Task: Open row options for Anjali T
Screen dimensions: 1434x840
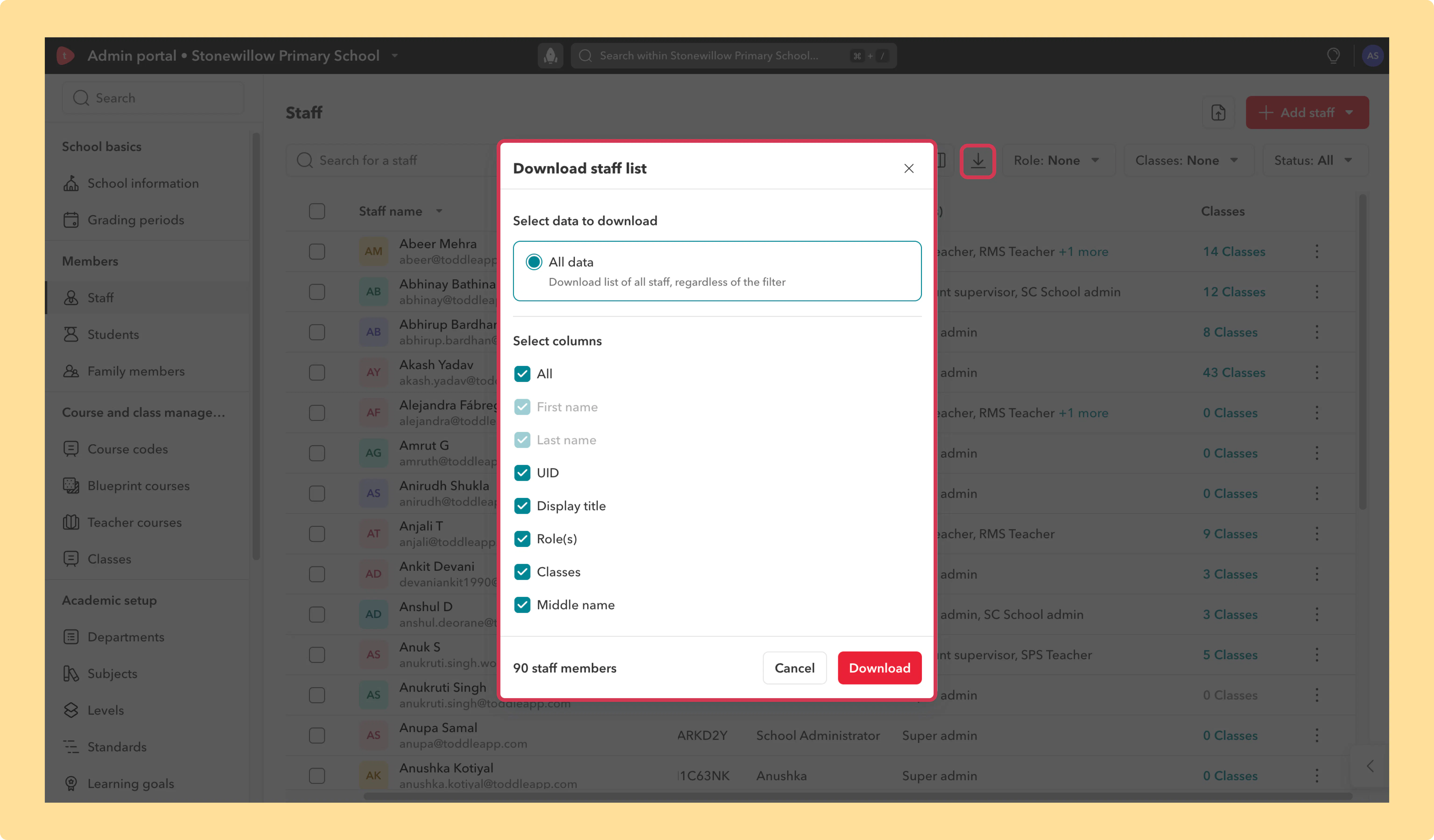Action: 1317,534
